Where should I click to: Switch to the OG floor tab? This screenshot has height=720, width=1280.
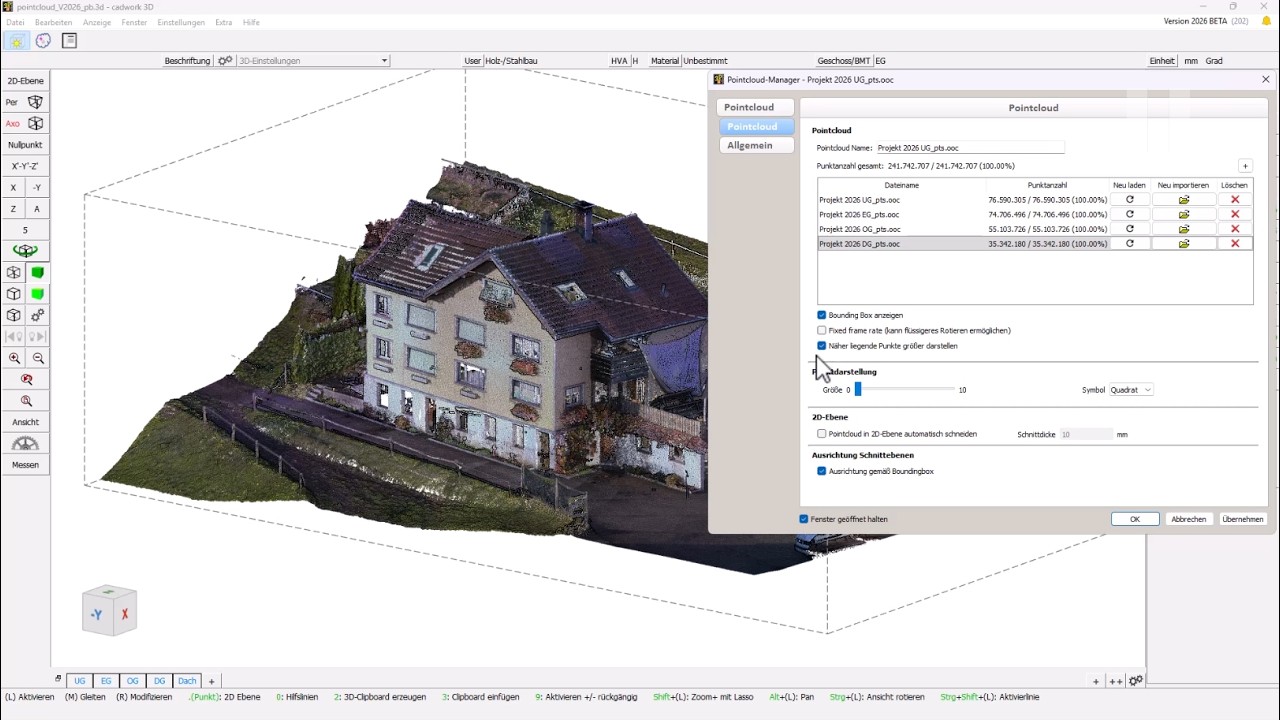pos(133,681)
